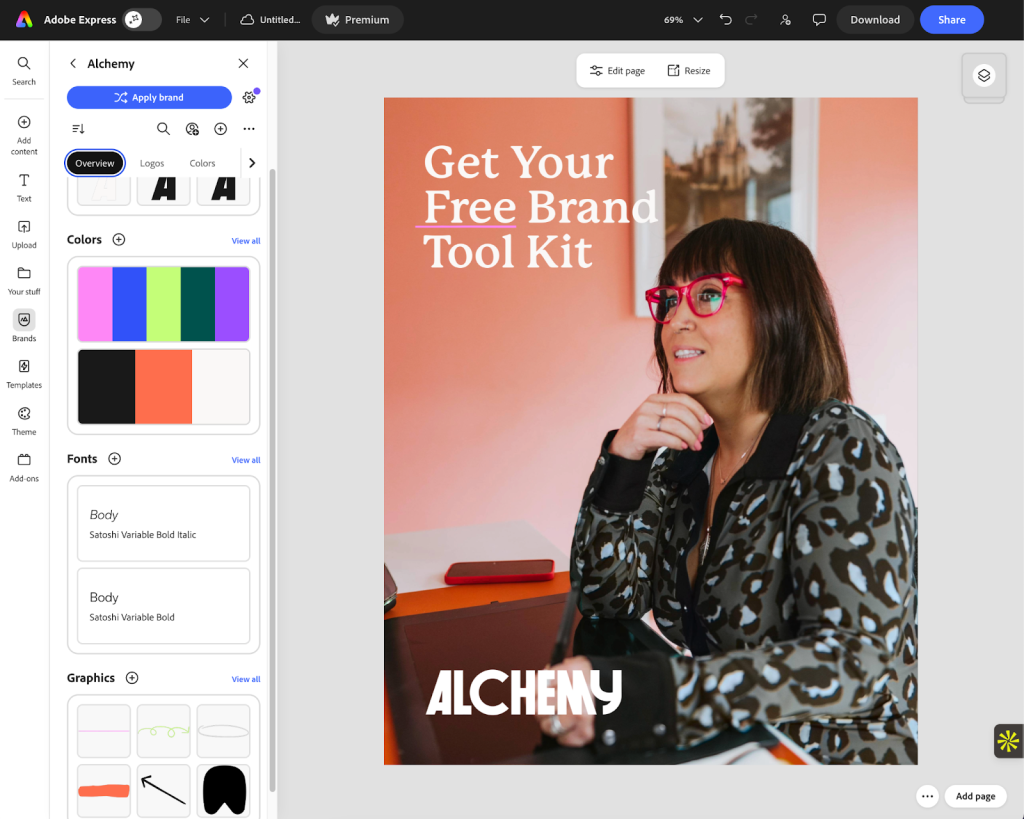Open brand panel more options menu
1024x819 pixels.
(249, 129)
